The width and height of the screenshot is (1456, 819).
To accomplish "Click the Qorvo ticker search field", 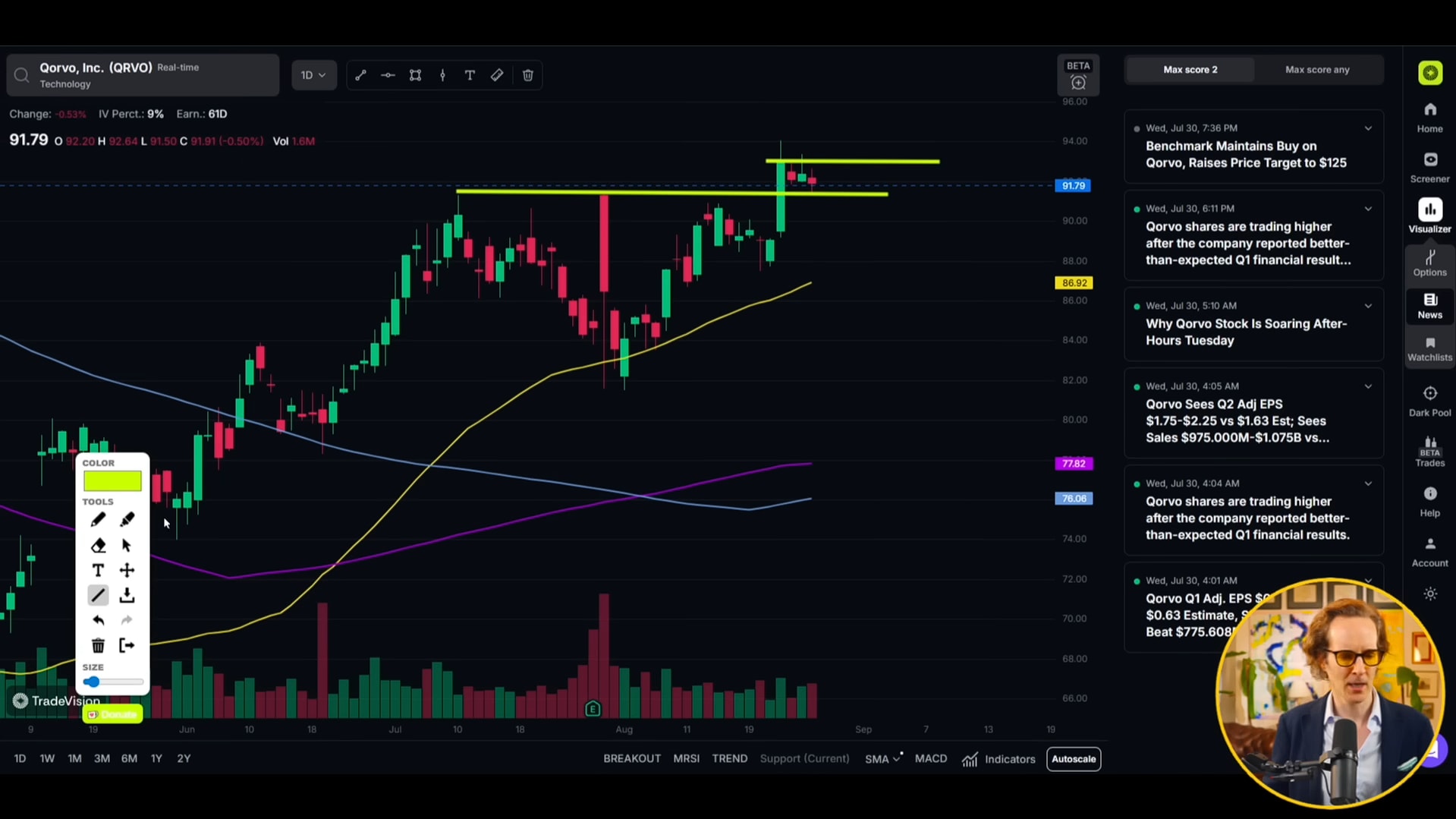I will point(143,75).
